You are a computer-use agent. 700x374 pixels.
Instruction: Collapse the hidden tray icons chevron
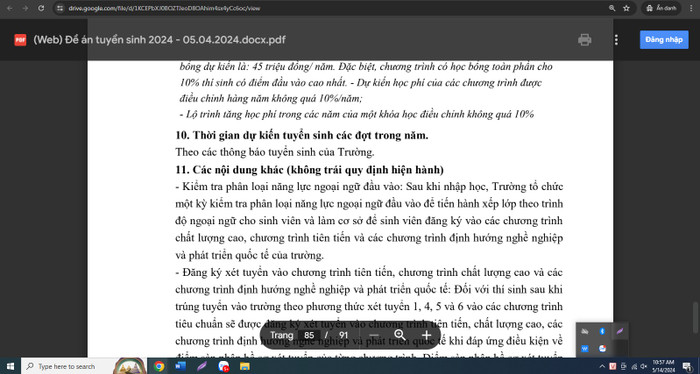(x=602, y=366)
